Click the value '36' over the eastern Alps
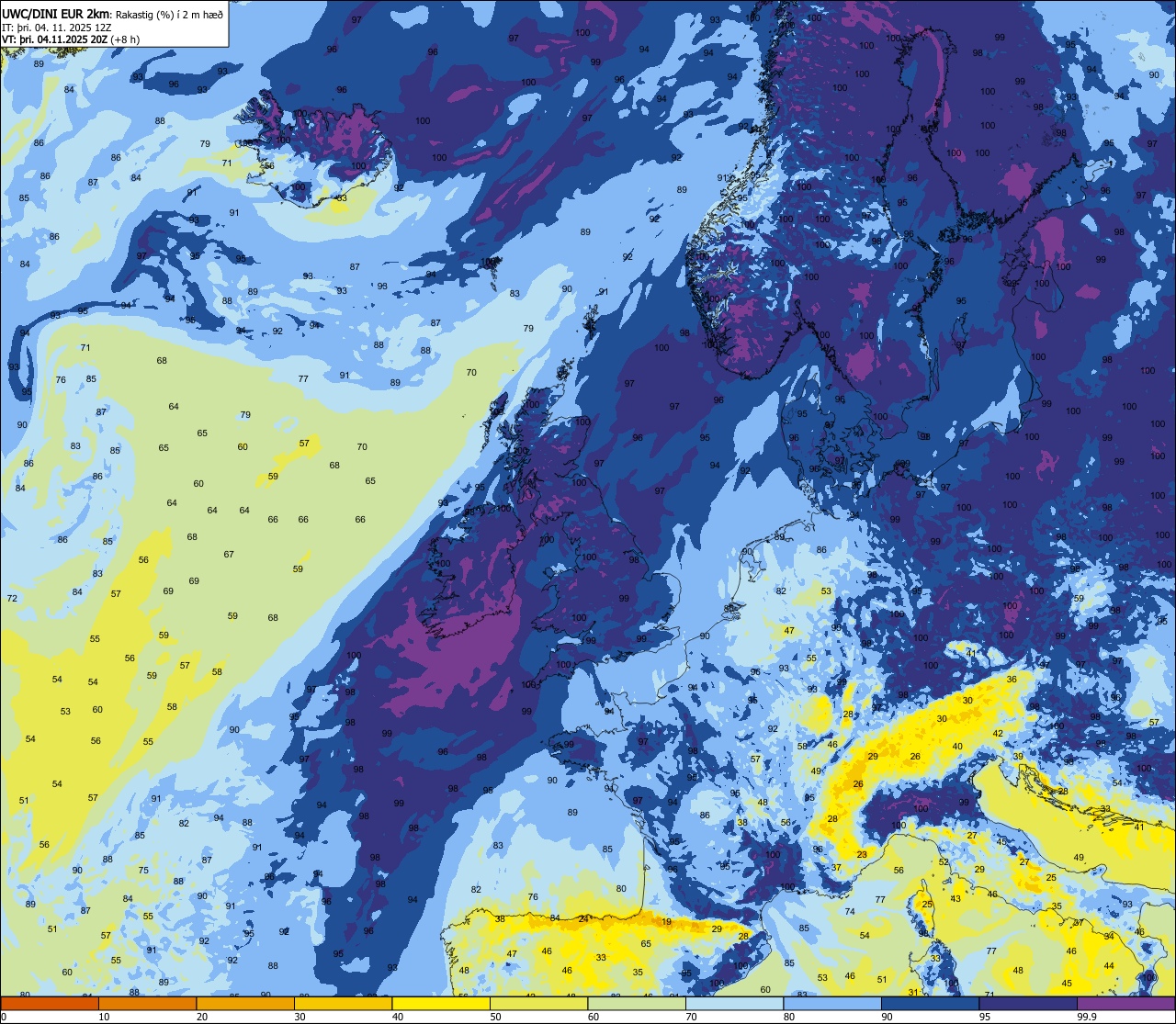 (x=1012, y=679)
